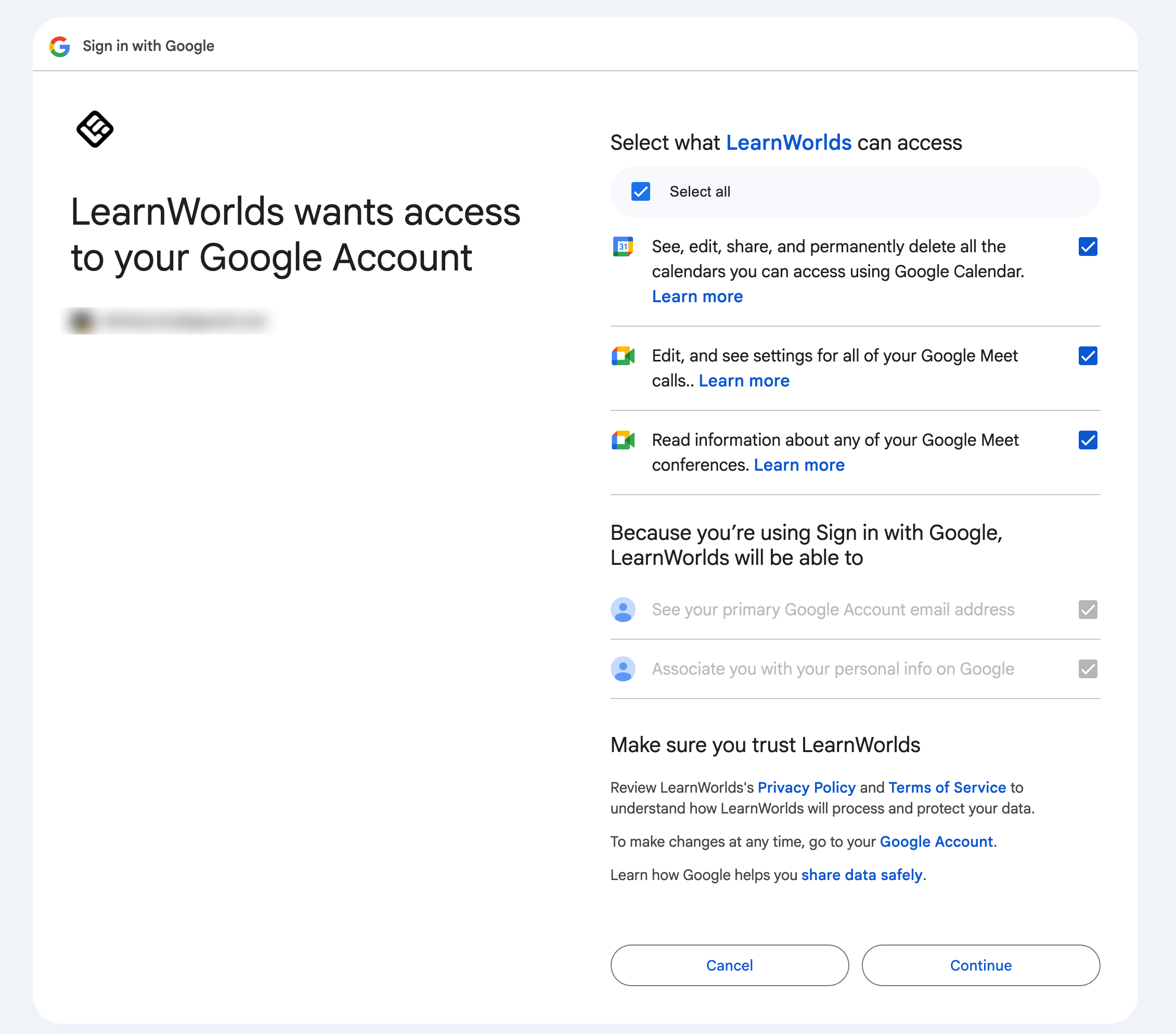Click the greyed primary email address checkbox
Viewport: 1176px width, 1034px height.
pos(1088,610)
